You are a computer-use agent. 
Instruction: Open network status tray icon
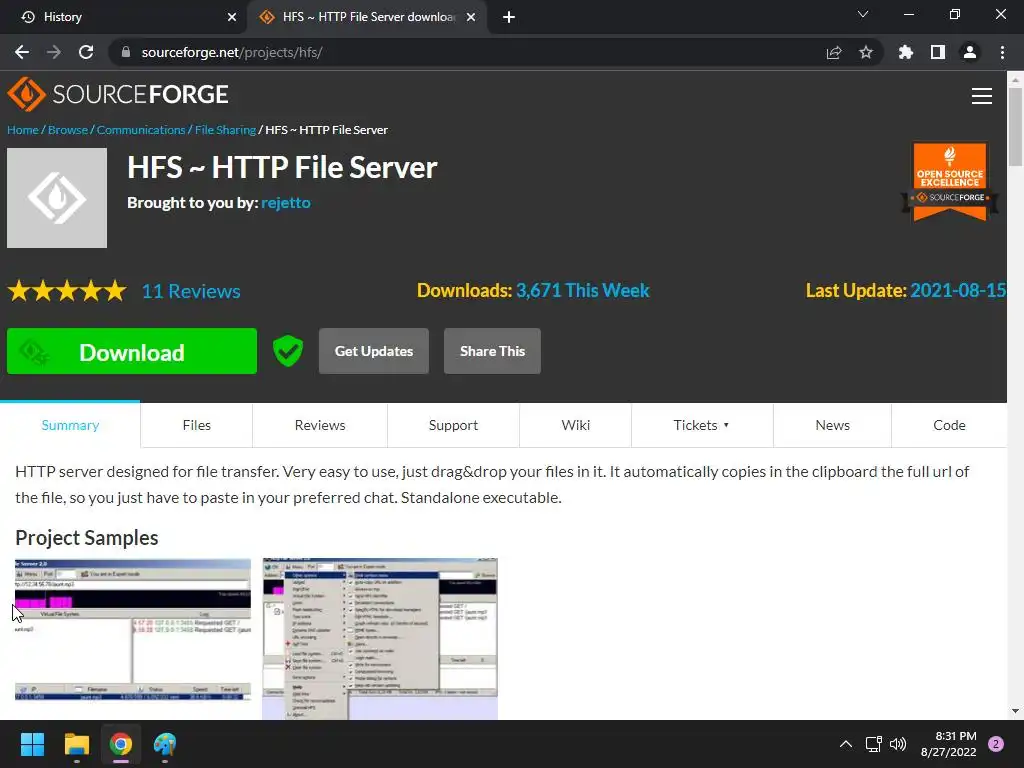click(x=873, y=744)
